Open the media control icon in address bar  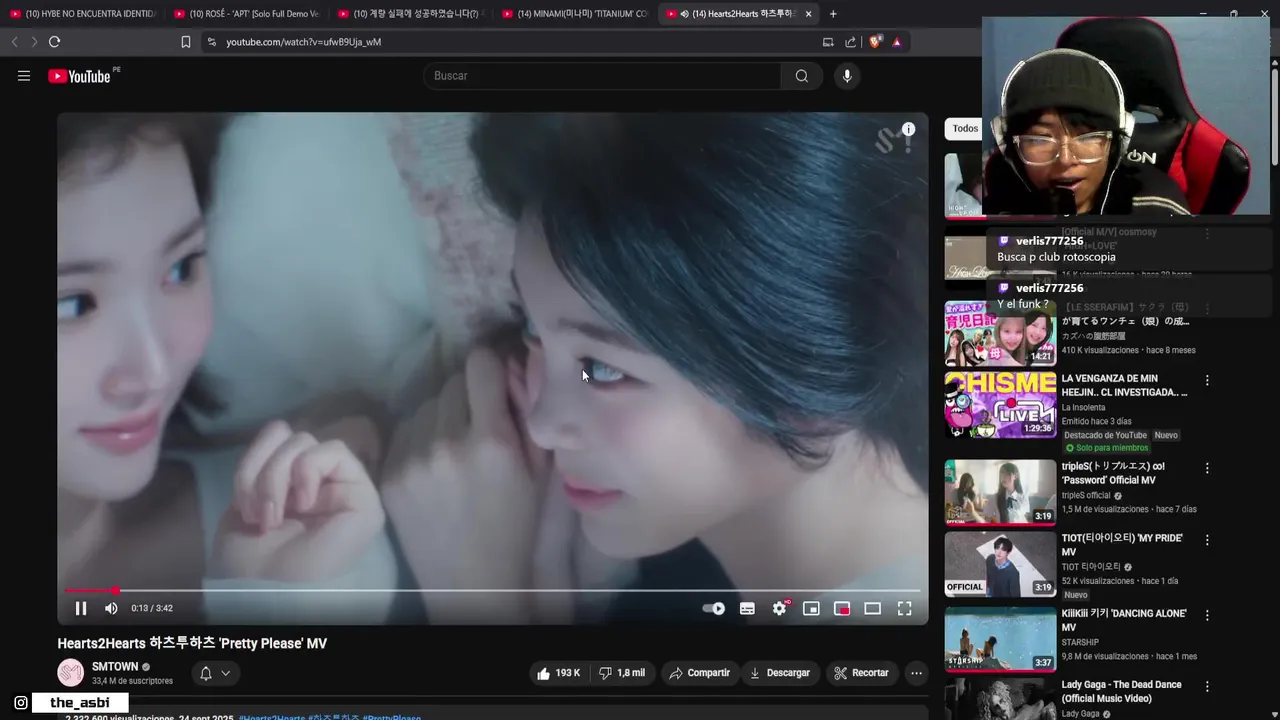(828, 42)
